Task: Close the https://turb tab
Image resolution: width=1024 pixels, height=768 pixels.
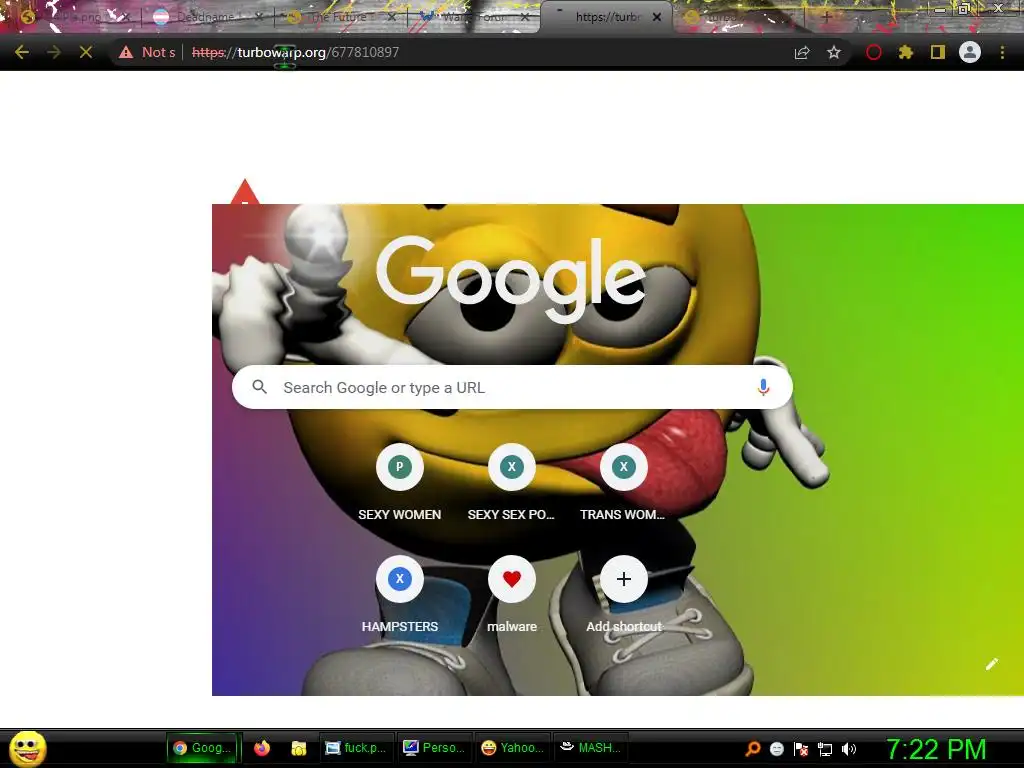Action: (657, 17)
